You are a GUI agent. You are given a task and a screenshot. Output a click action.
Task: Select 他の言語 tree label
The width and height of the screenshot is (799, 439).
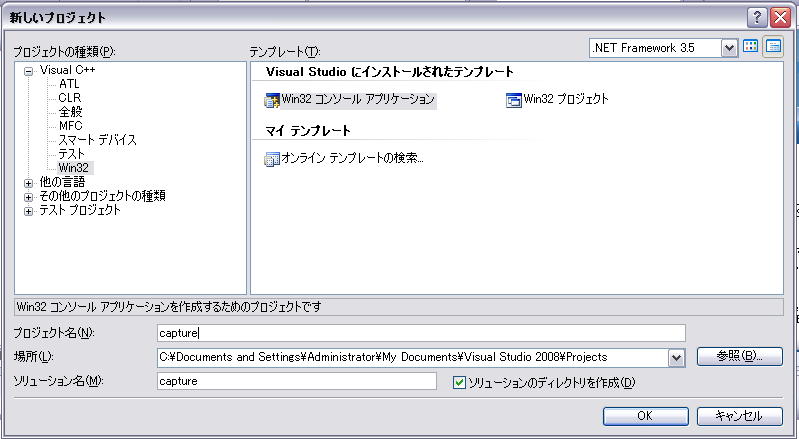(62, 182)
